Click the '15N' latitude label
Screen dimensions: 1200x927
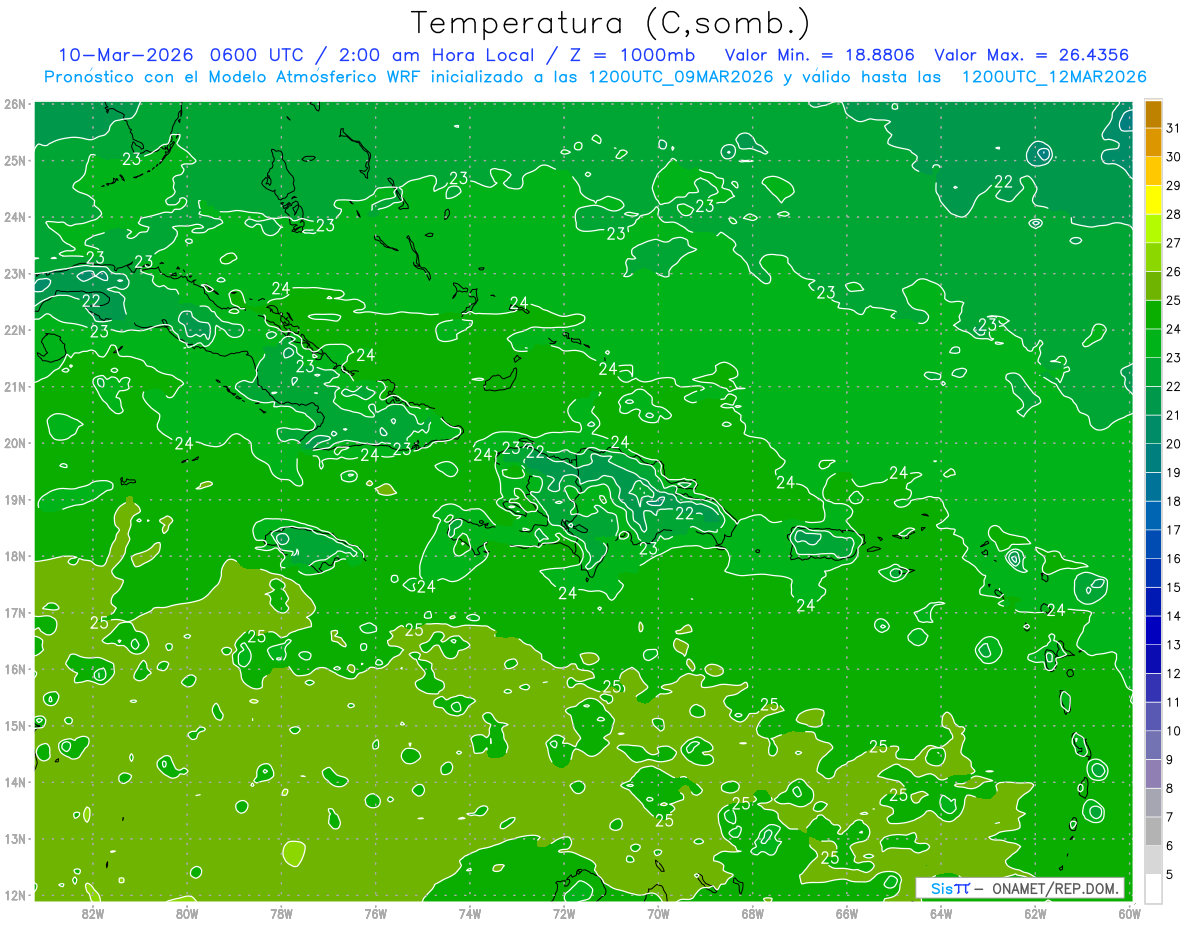(x=15, y=725)
